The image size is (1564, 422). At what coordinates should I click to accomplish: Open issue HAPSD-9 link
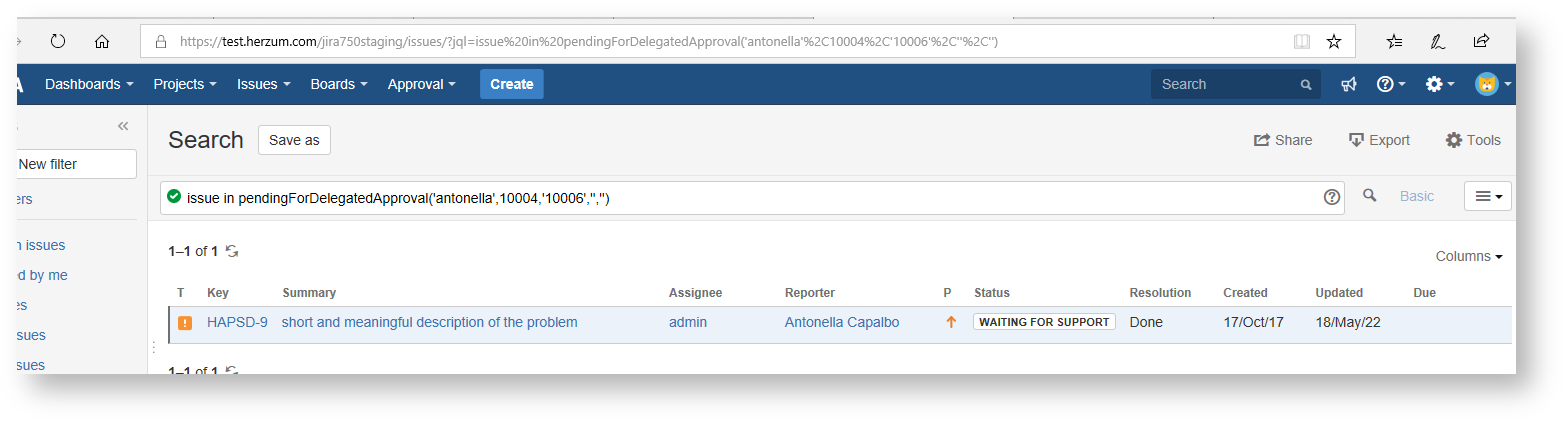[237, 322]
